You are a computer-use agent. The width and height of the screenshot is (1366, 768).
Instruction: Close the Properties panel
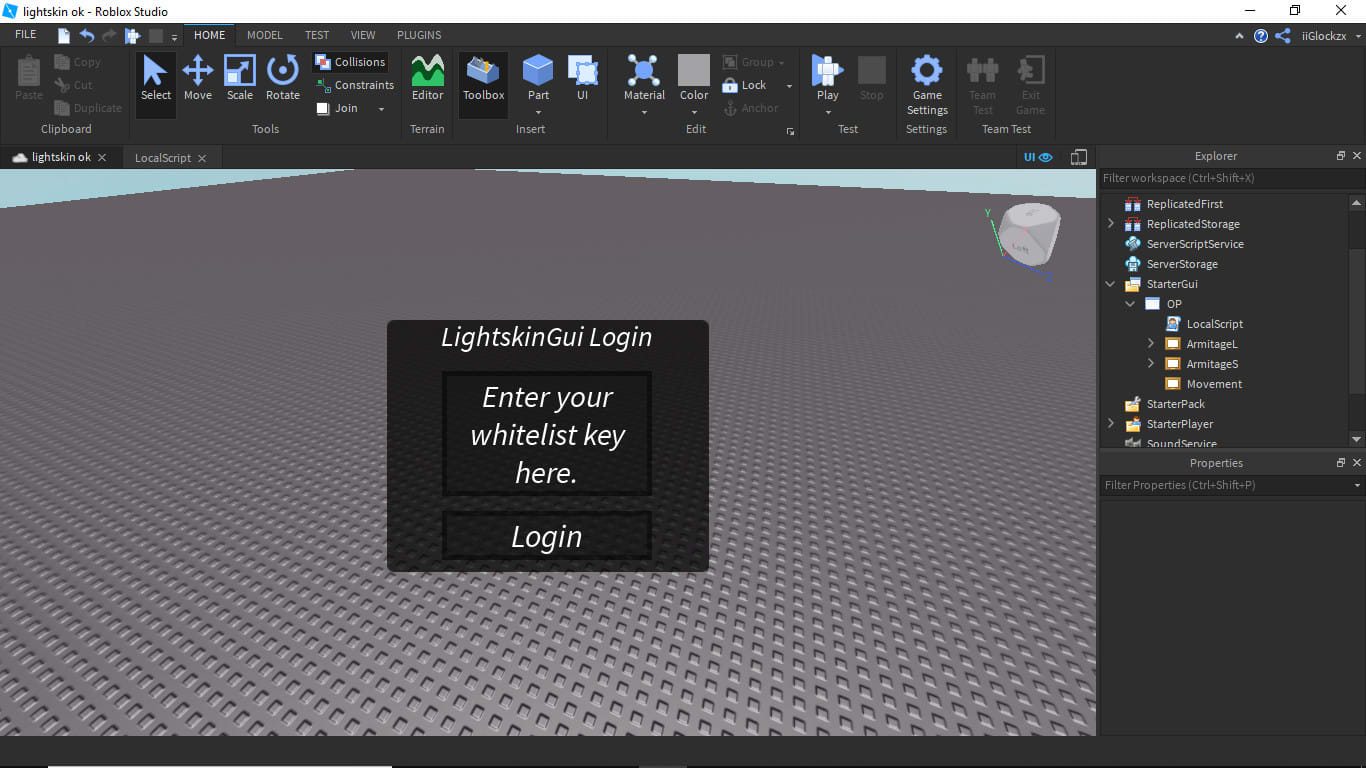tap(1357, 463)
